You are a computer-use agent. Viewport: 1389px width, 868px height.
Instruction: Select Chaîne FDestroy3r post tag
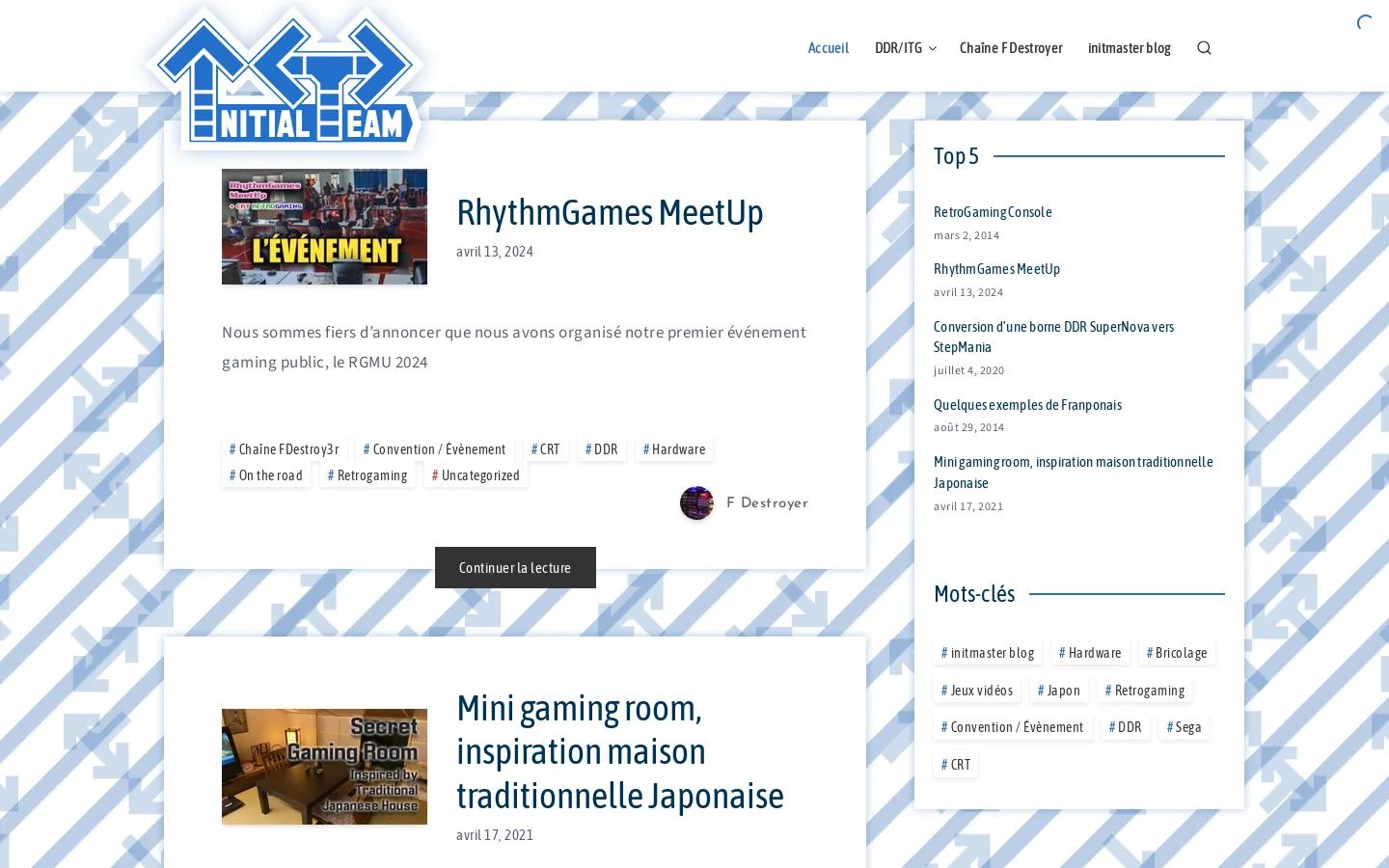(x=284, y=449)
